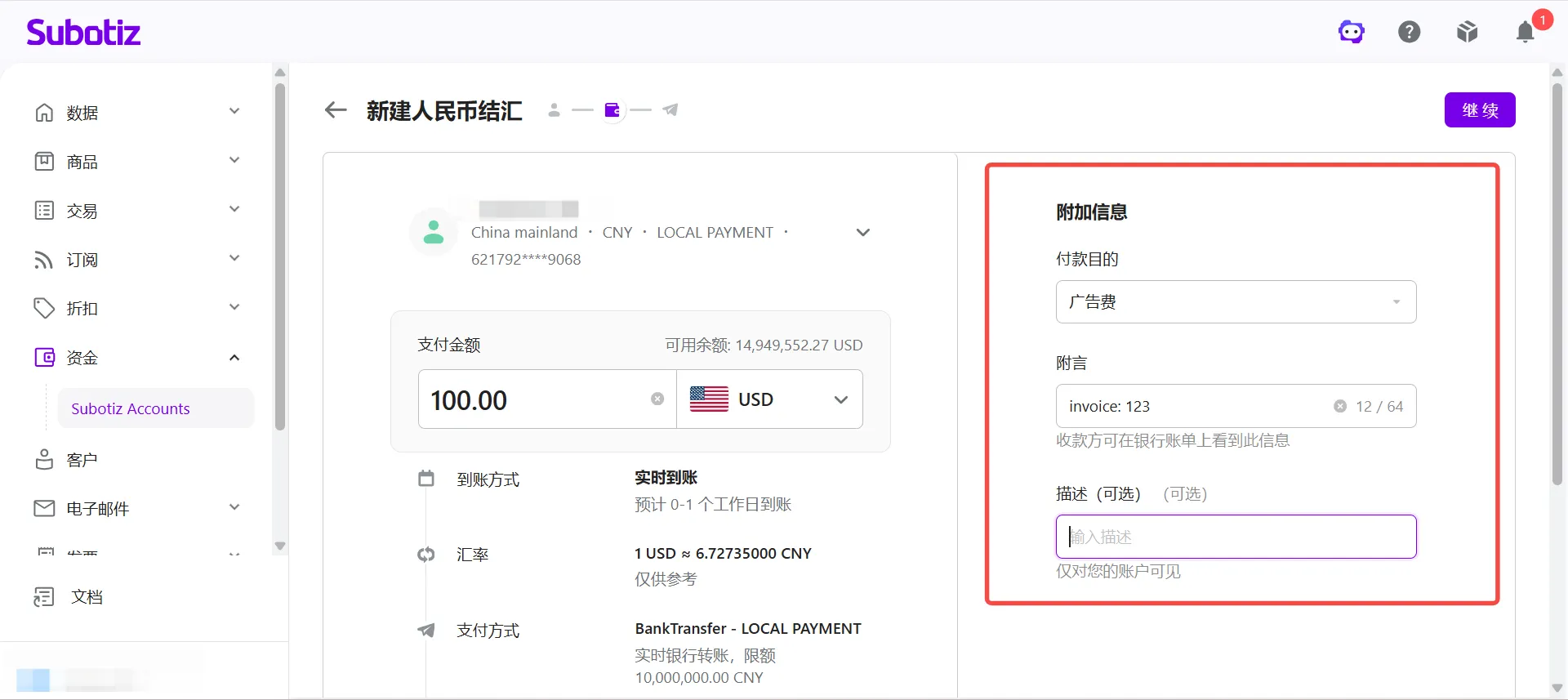Open the help question mark icon
The image size is (1568, 700).
pyautogui.click(x=1409, y=32)
